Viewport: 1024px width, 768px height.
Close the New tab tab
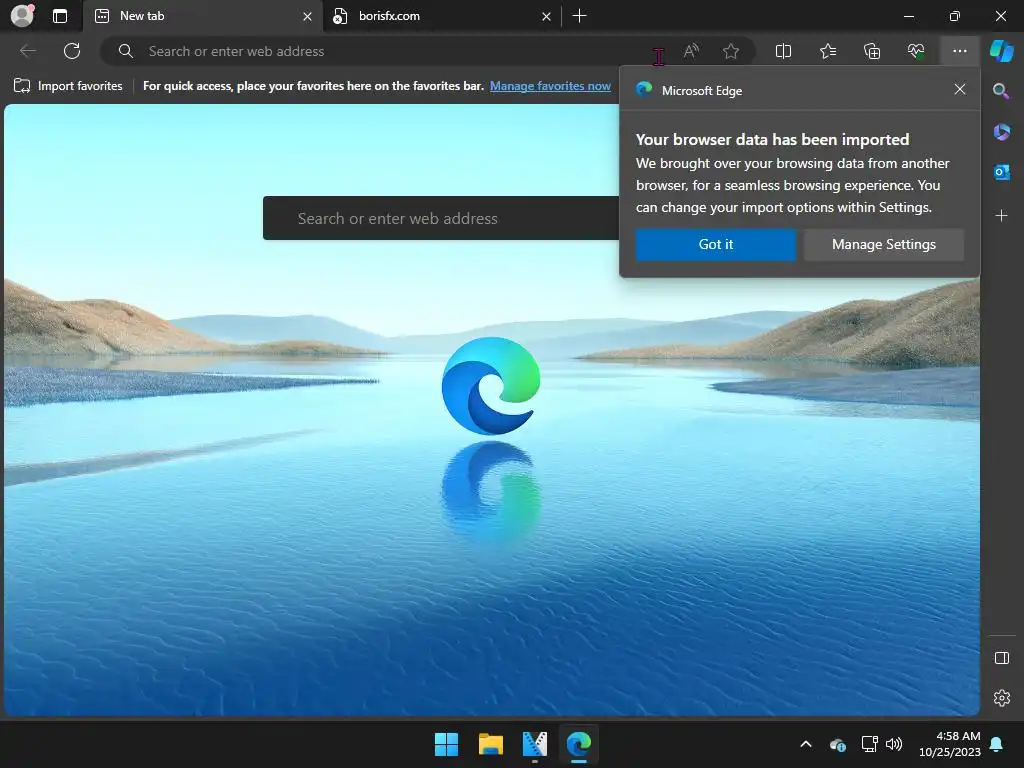tap(307, 16)
